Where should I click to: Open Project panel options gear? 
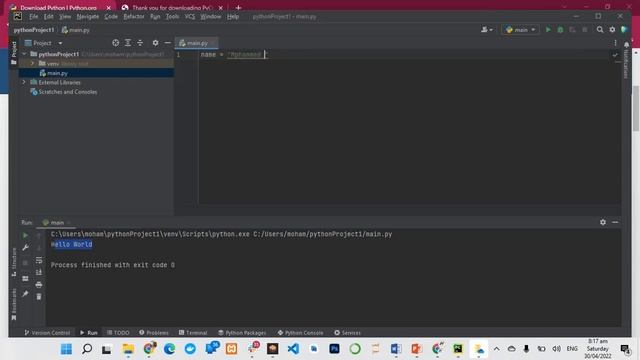(x=156, y=43)
